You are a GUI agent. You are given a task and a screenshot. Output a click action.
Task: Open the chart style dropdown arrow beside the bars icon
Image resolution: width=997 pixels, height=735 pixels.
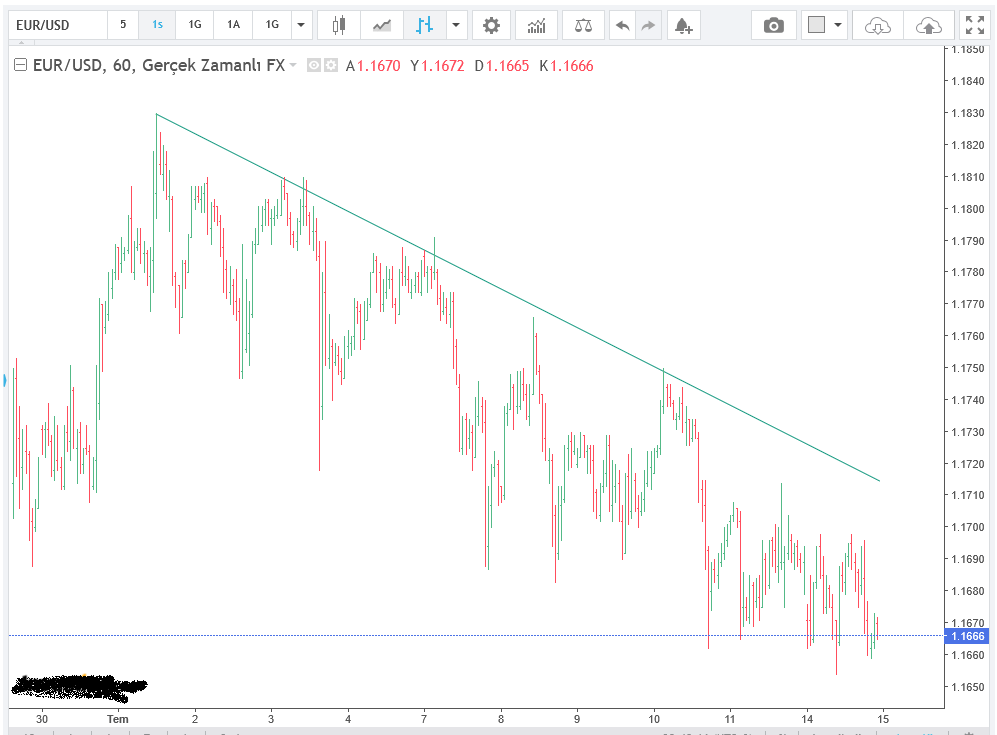point(456,25)
